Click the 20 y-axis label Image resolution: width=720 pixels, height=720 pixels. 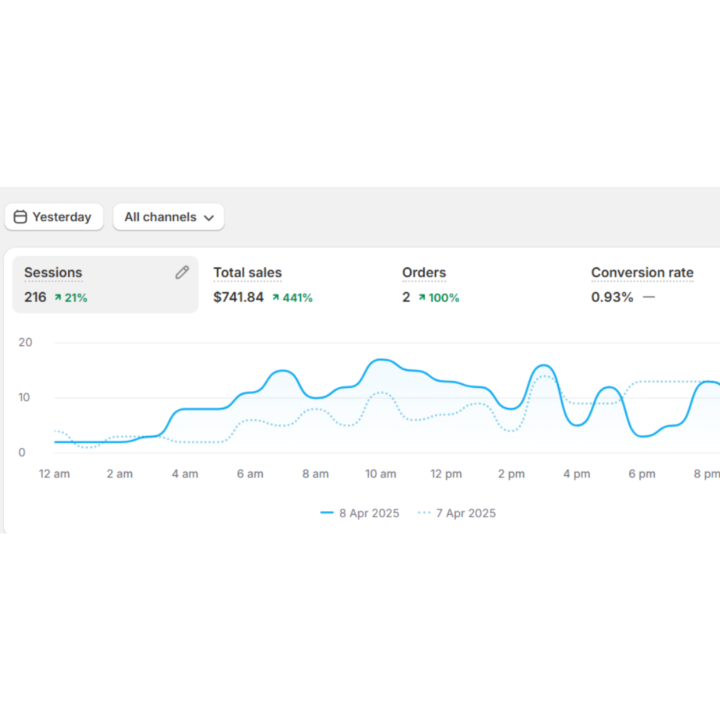25,342
